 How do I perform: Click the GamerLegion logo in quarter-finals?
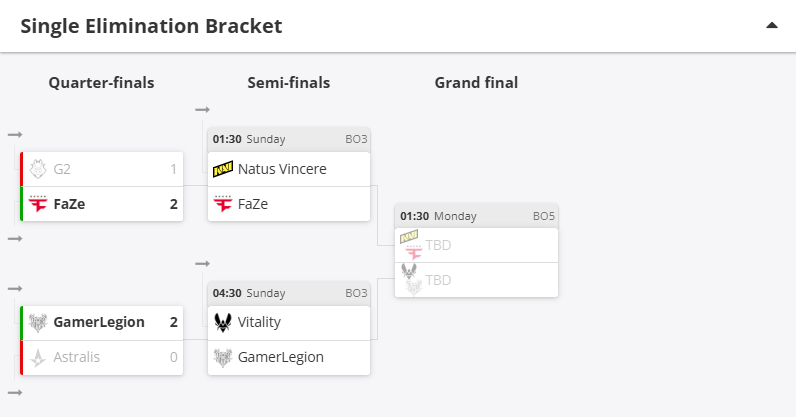tap(38, 322)
